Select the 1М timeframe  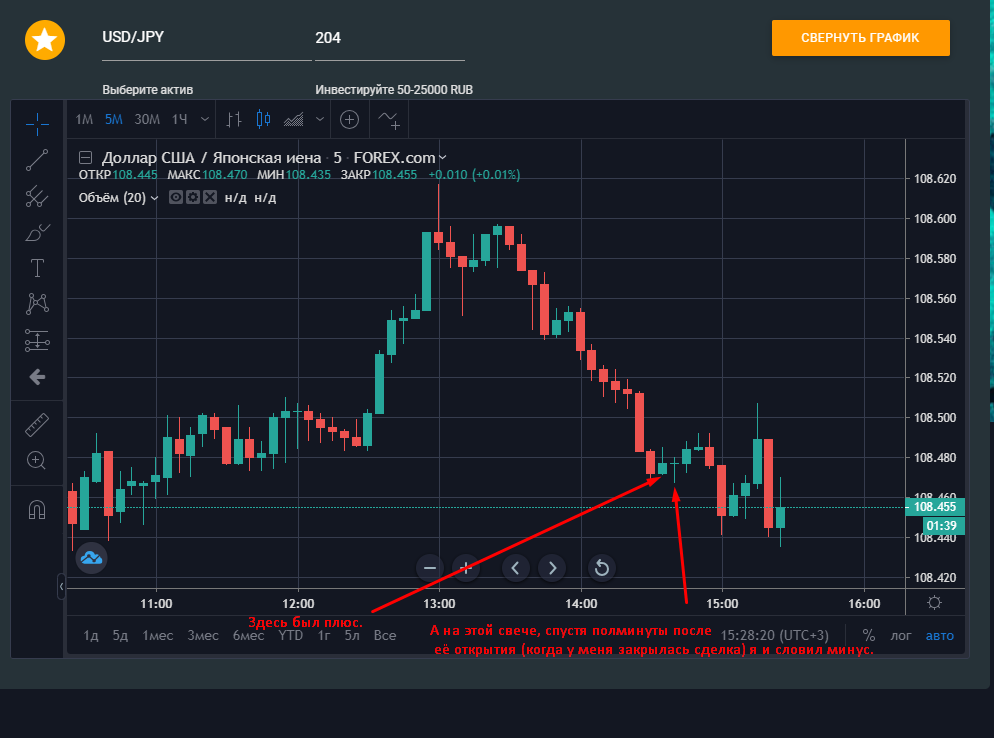(x=84, y=119)
